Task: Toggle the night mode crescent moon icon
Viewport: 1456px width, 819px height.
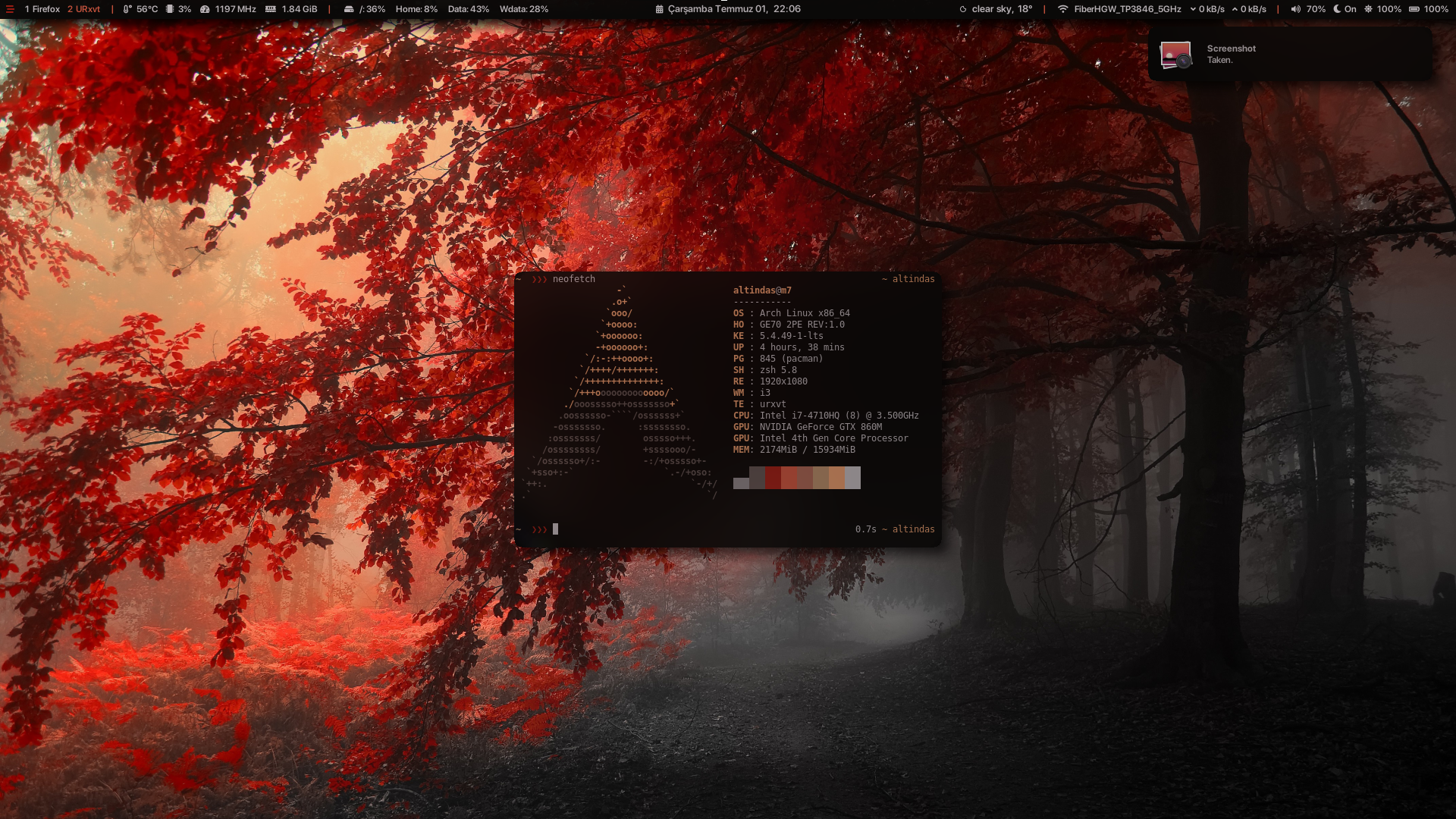Action: click(1336, 9)
